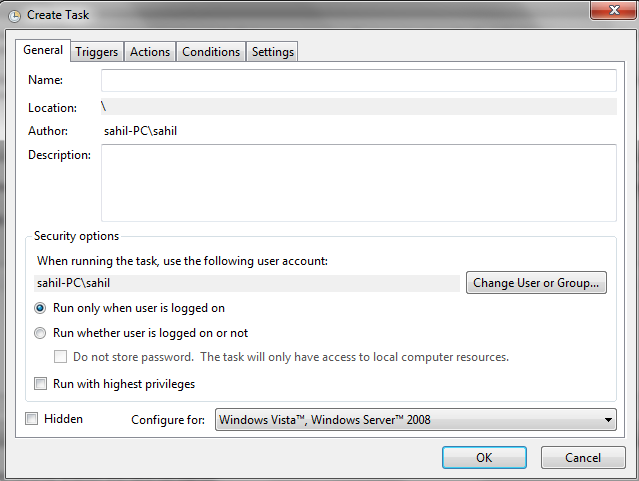Viewport: 639px width, 481px height.
Task: Click the Security options group label
Action: [x=76, y=236]
